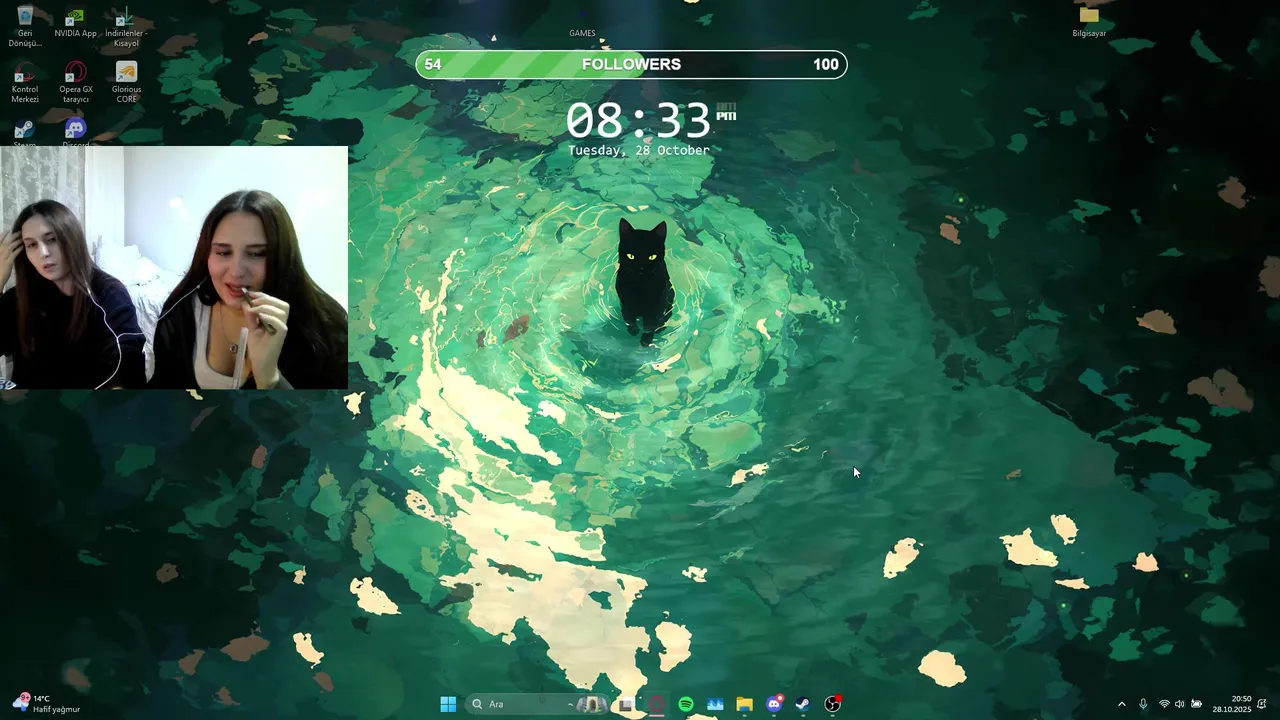Expand the hidden system tray icons
Screen dimensions: 1280x720
1121,704
